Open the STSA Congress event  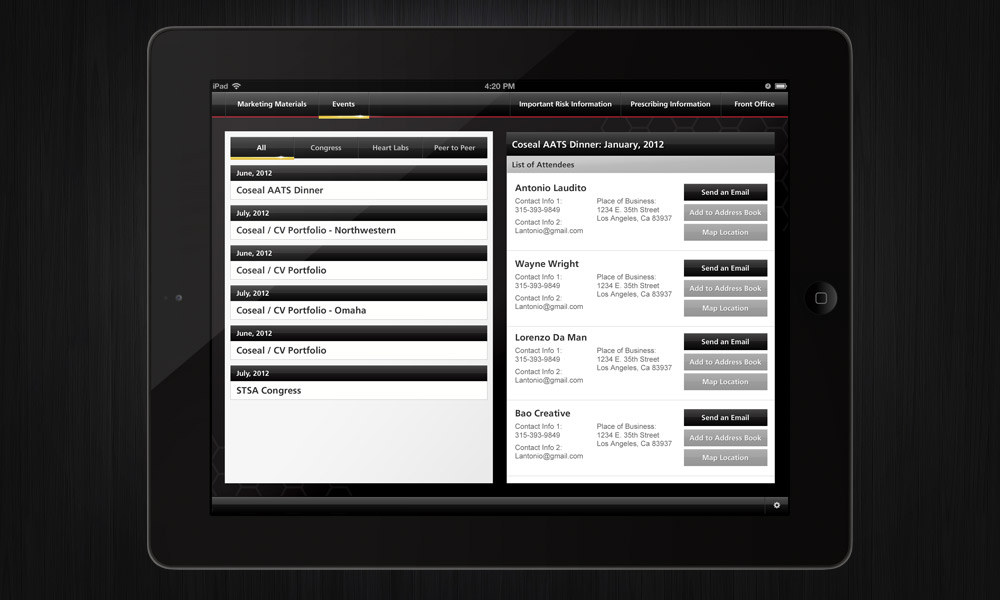[x=358, y=390]
